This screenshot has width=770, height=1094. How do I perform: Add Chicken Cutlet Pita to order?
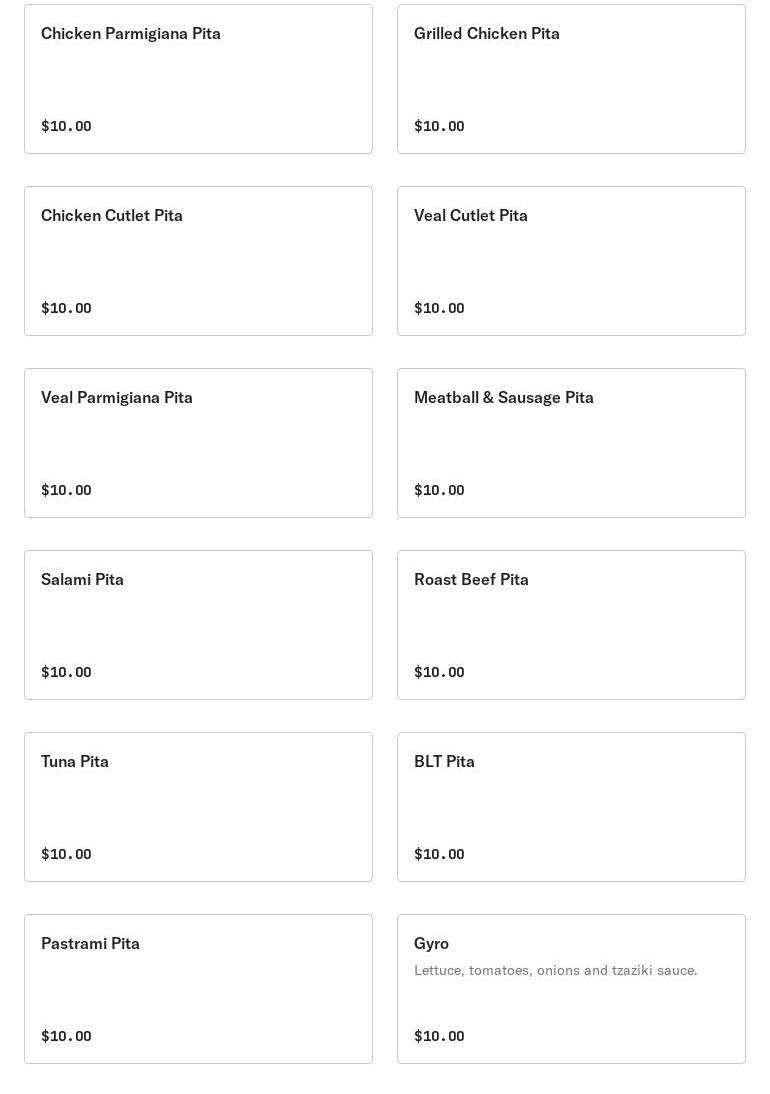tap(198, 261)
